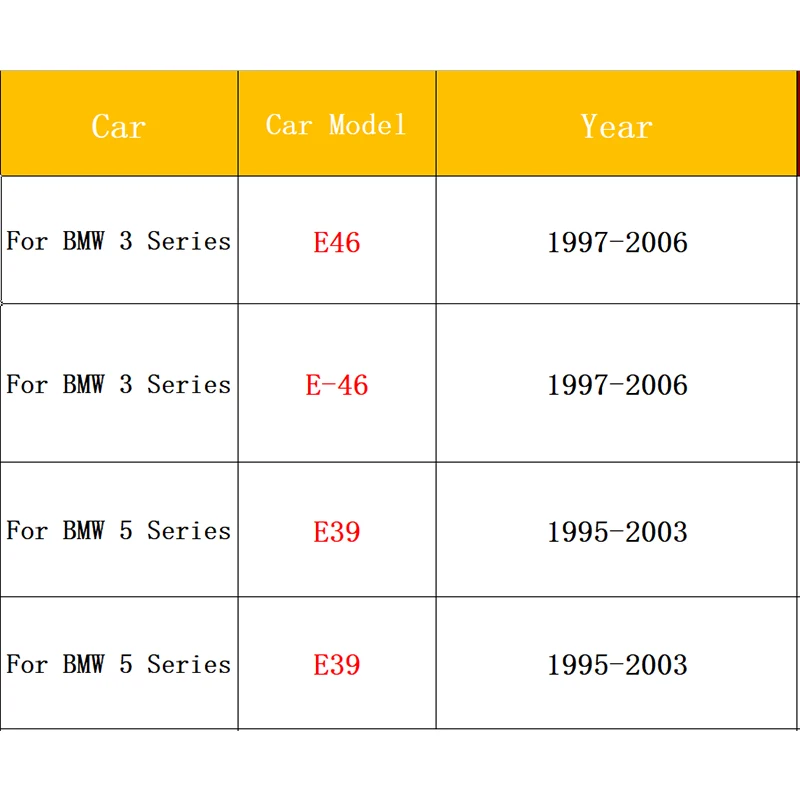Click the 1997-2006 cell beside E-46
Viewport: 800px width, 800px height.
coord(617,385)
